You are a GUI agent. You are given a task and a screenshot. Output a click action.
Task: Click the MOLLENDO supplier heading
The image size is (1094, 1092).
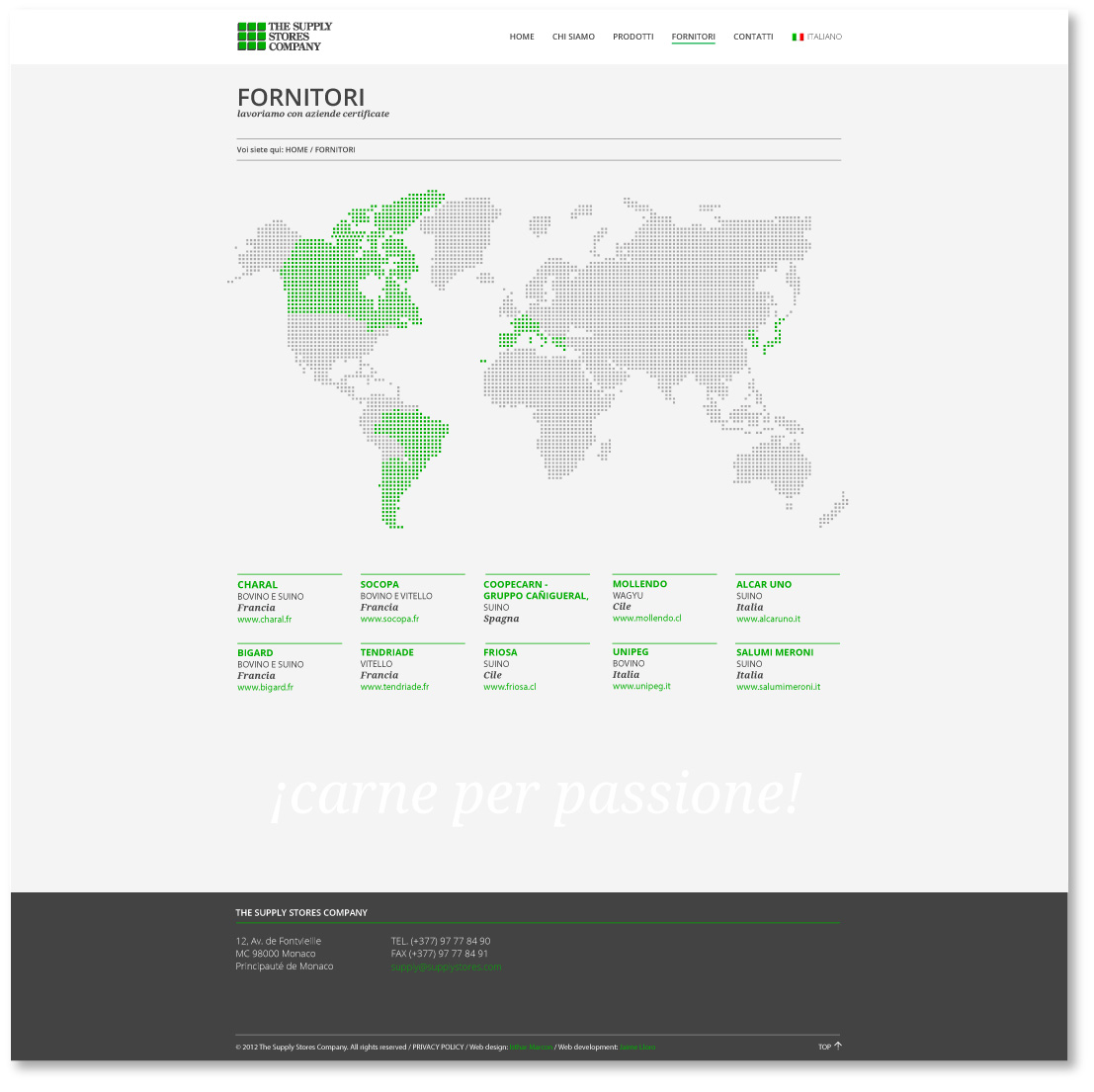point(639,584)
